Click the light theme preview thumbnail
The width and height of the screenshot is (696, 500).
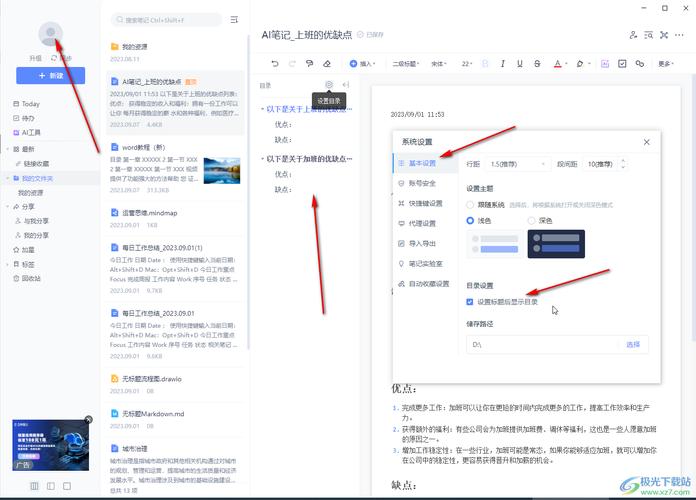[495, 244]
